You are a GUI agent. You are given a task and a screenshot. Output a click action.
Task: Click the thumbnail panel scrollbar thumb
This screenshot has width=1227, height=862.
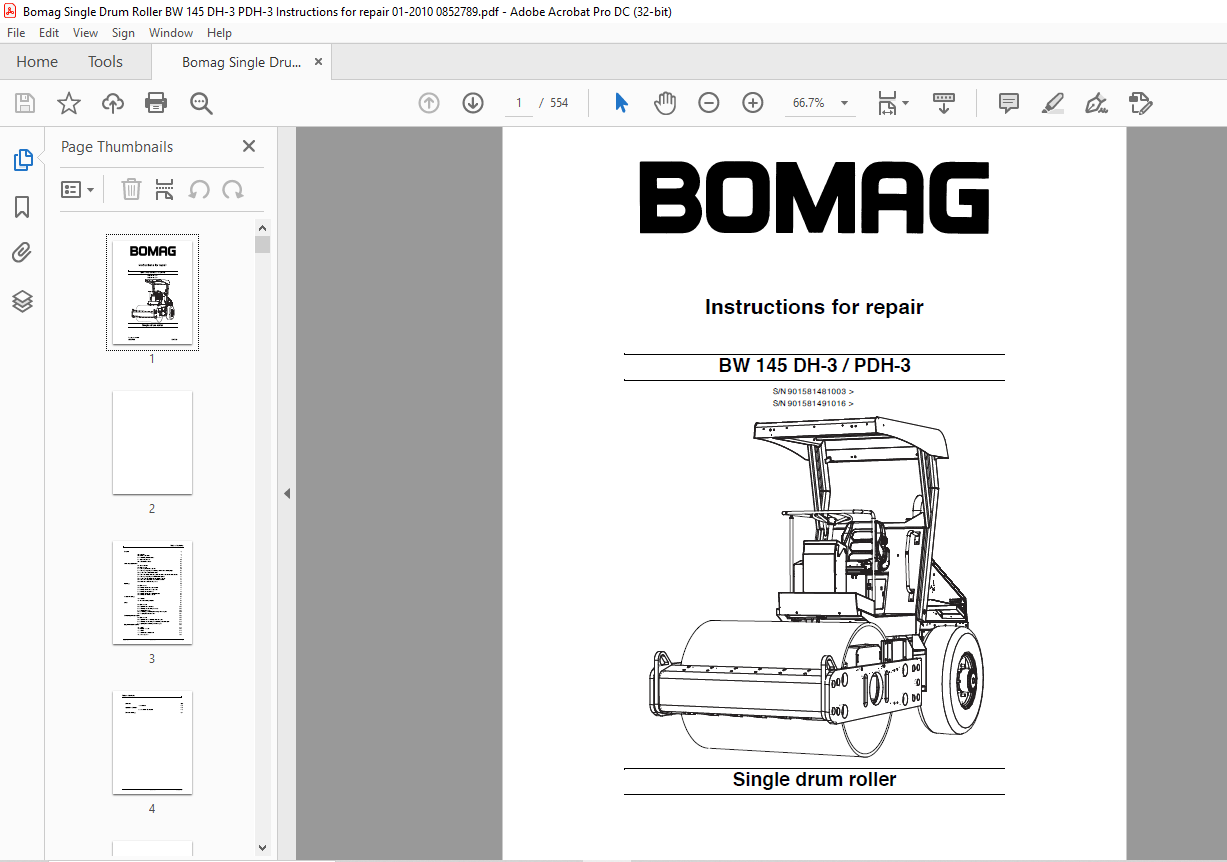coord(262,245)
